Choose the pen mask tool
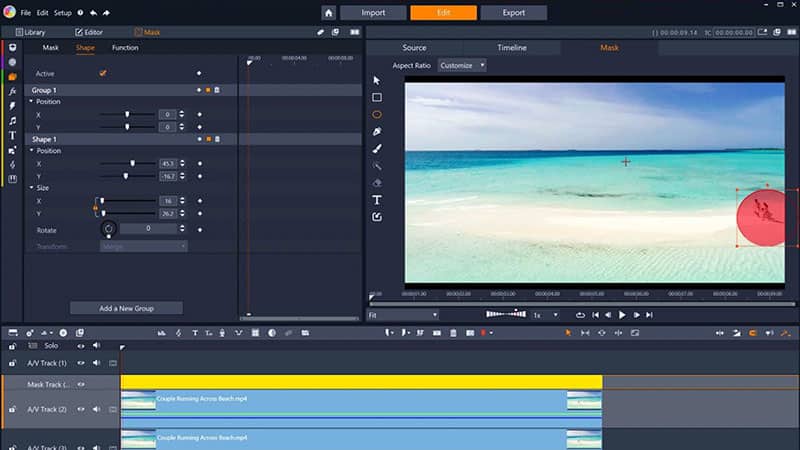Image resolution: width=800 pixels, height=450 pixels. click(377, 131)
